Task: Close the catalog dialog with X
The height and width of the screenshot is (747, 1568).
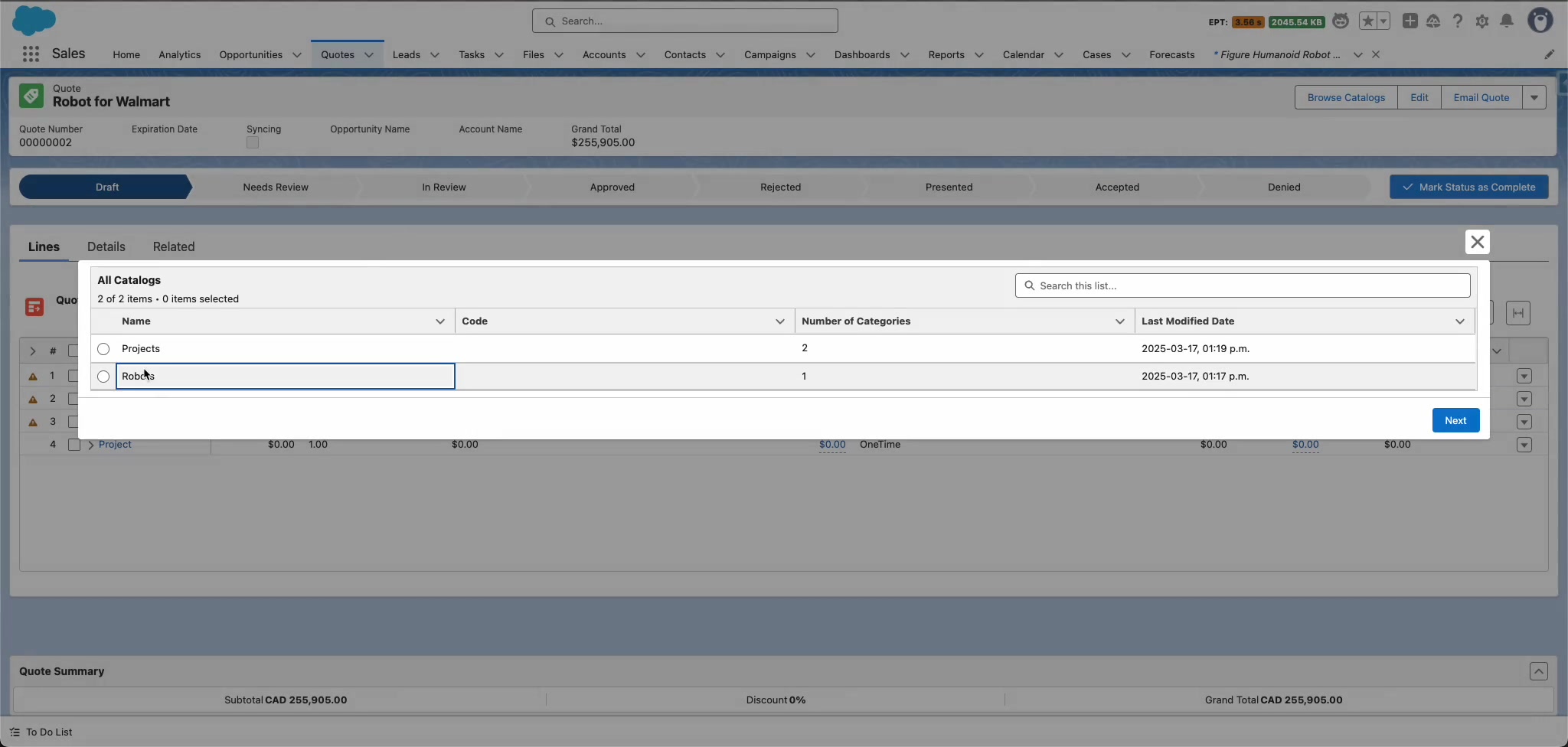Action: coord(1478,242)
